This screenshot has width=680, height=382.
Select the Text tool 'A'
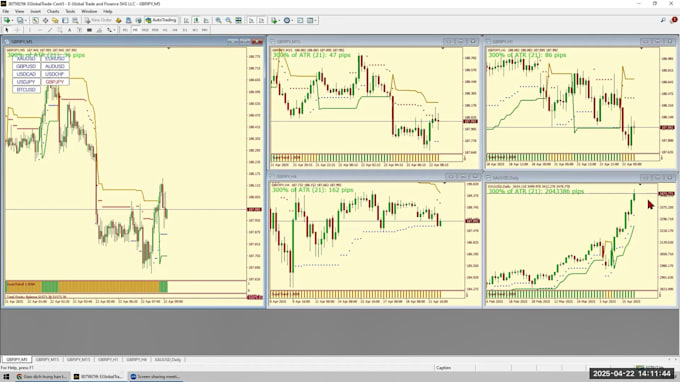click(69, 30)
